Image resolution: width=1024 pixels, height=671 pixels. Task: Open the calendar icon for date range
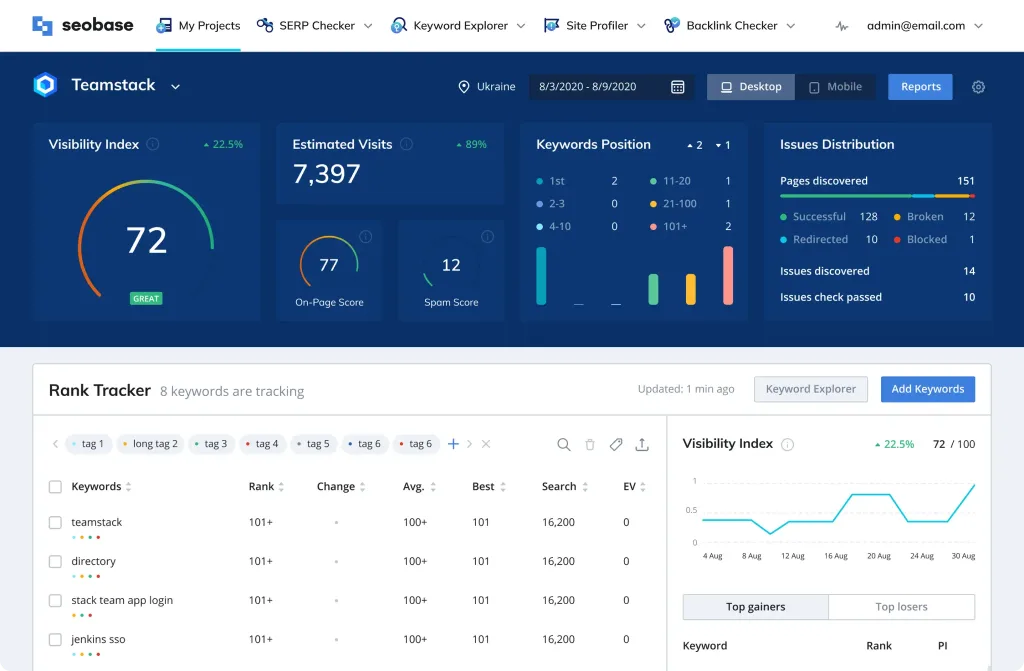coord(679,87)
